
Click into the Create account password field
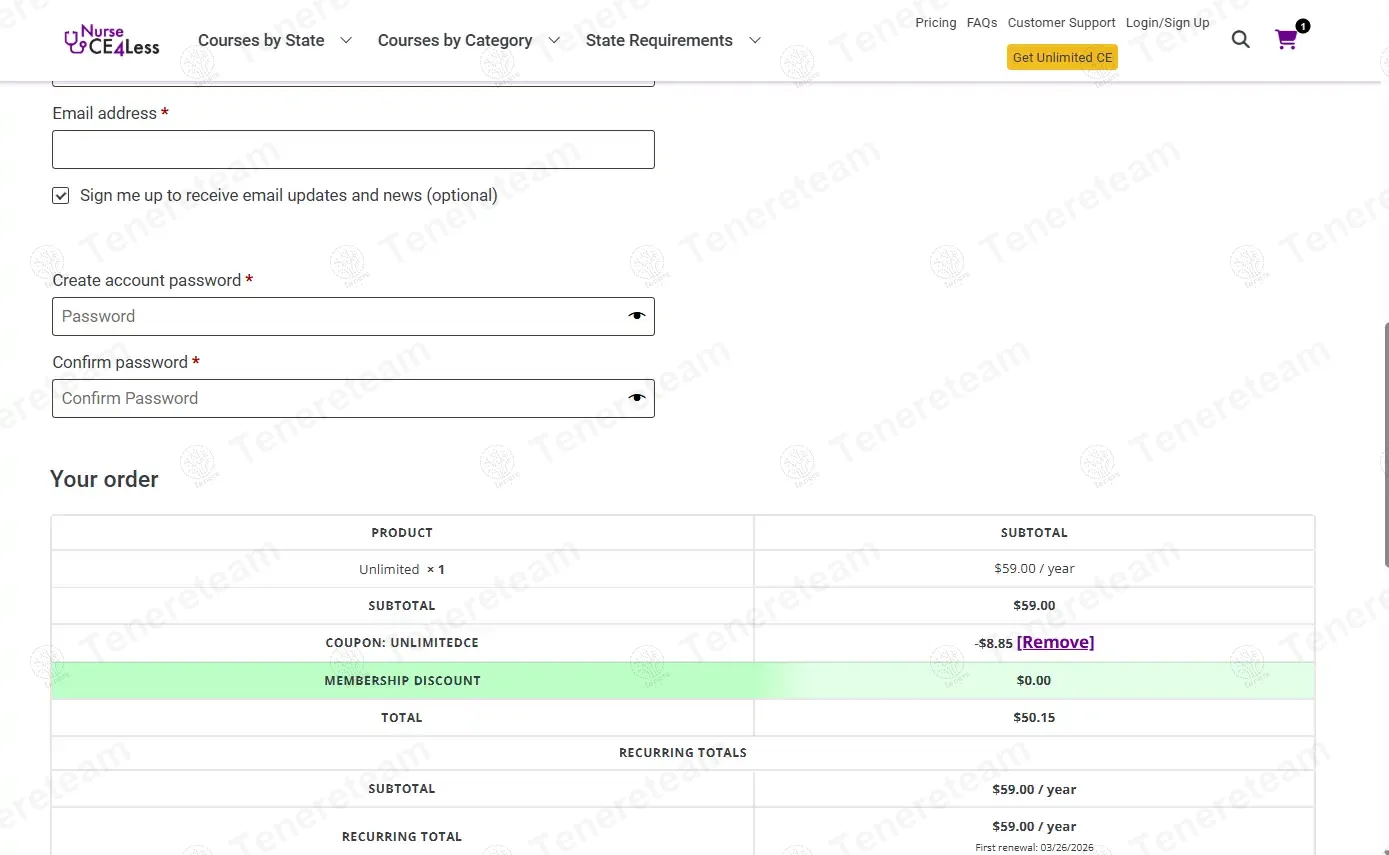coord(335,316)
